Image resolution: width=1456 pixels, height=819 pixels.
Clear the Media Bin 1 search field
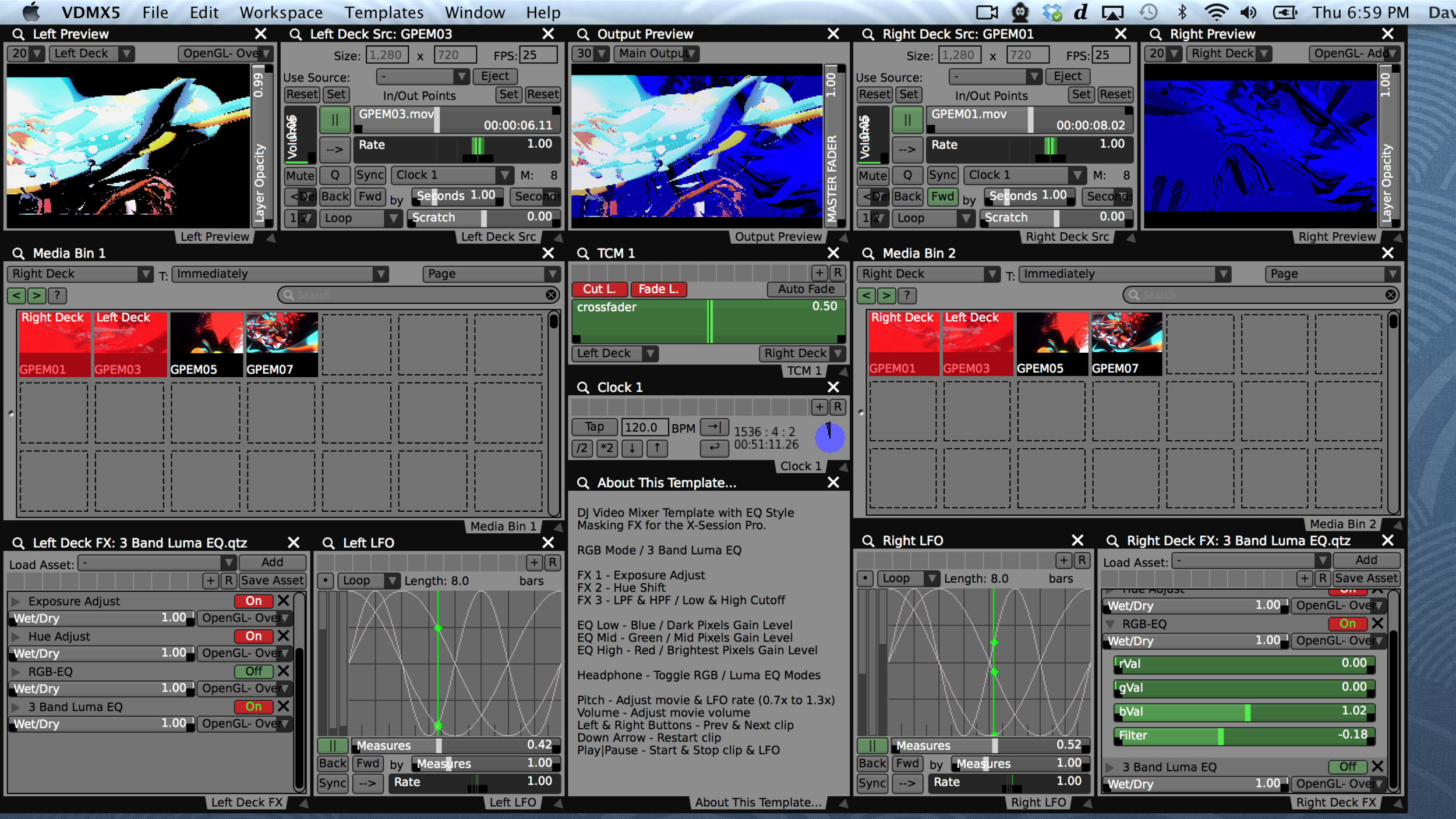(551, 295)
